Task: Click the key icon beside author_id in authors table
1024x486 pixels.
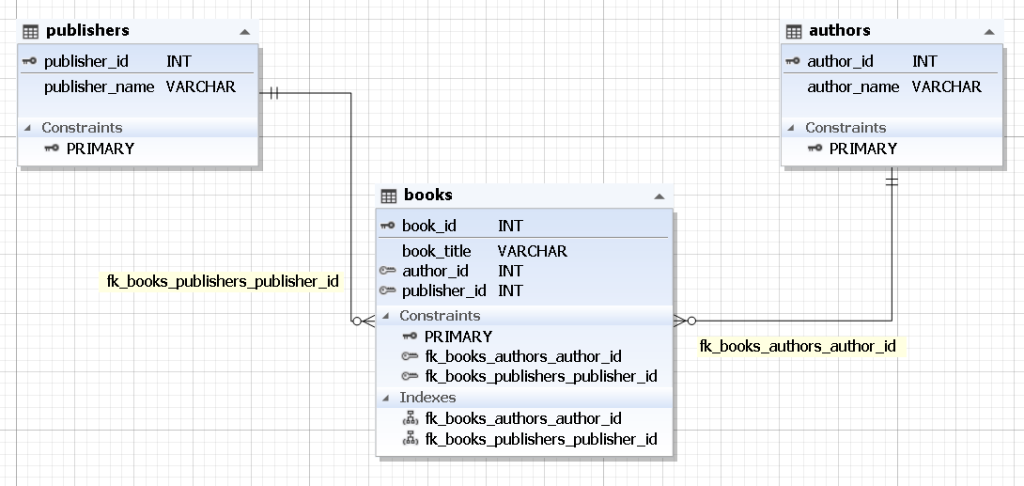Action: tap(793, 61)
